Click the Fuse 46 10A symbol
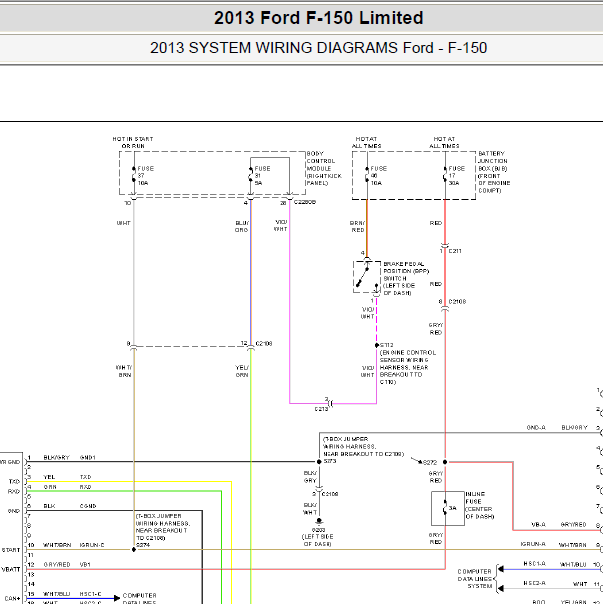The height and width of the screenshot is (604, 603). (367, 176)
